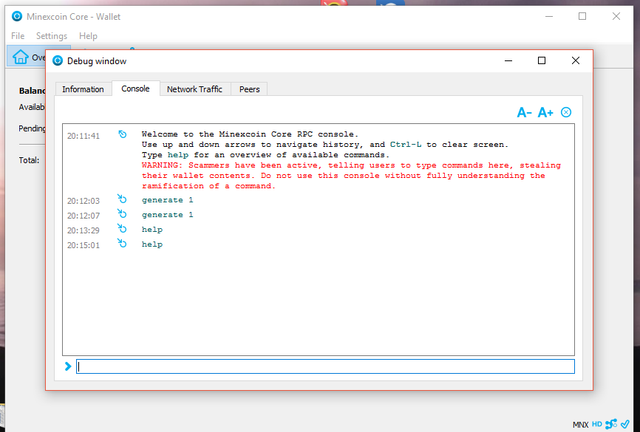This screenshot has height=432, width=640.
Task: Click the MNX unit indicator in status bar
Action: pyautogui.click(x=580, y=425)
